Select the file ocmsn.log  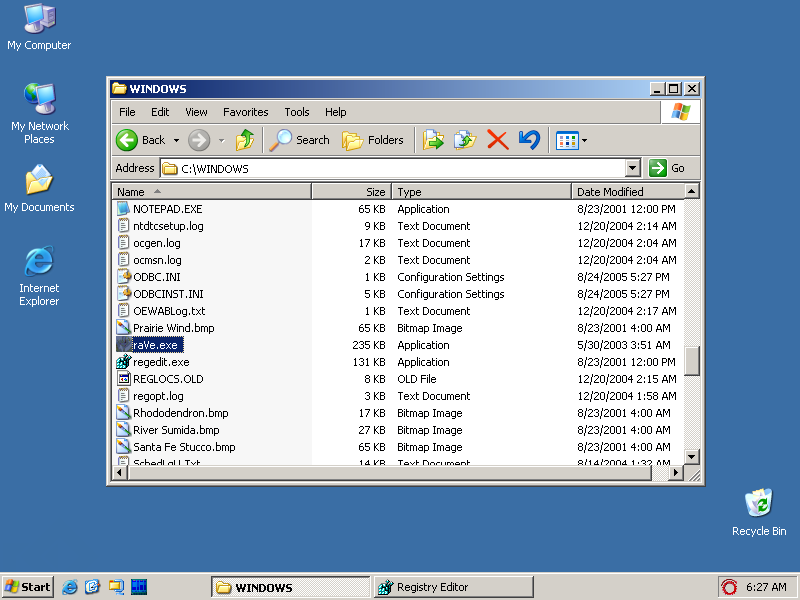pyautogui.click(x=157, y=260)
